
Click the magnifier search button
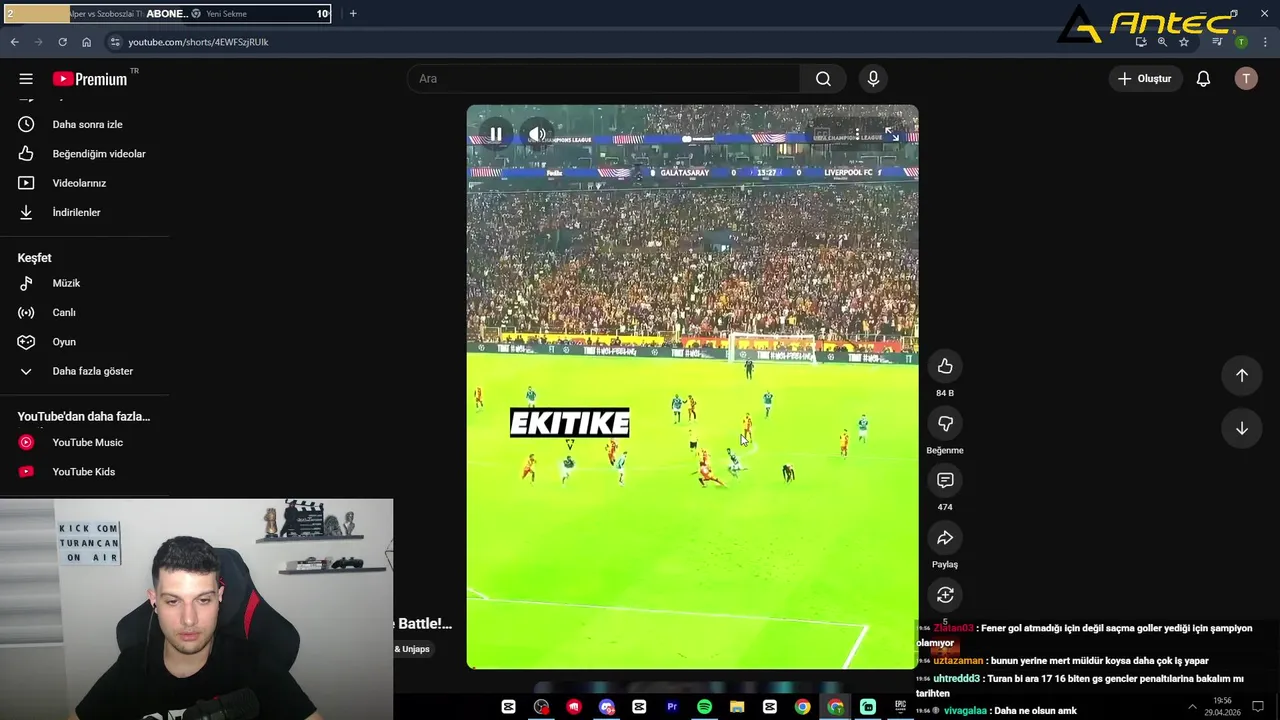[x=823, y=79]
